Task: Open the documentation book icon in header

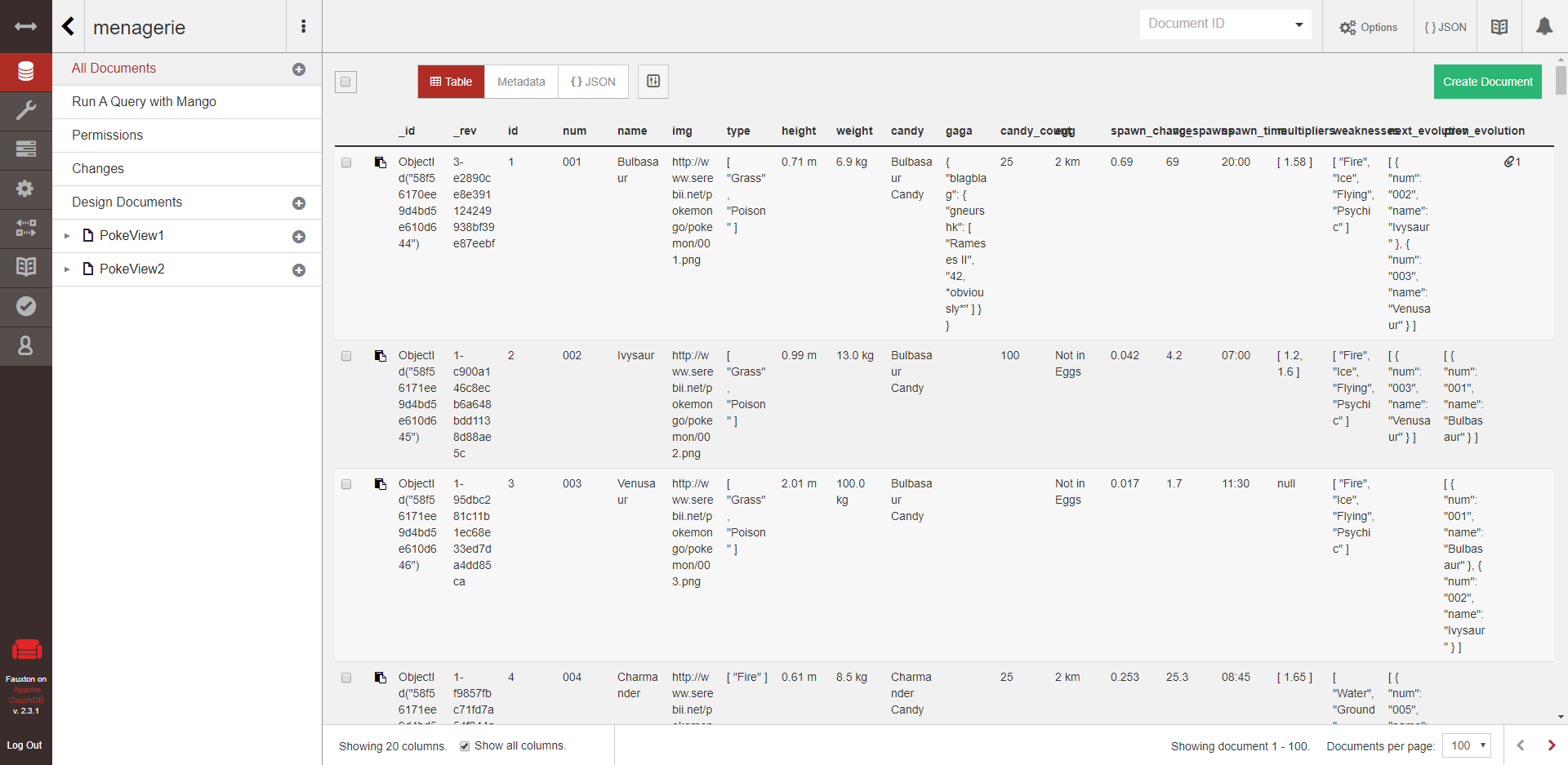Action: [x=1499, y=27]
